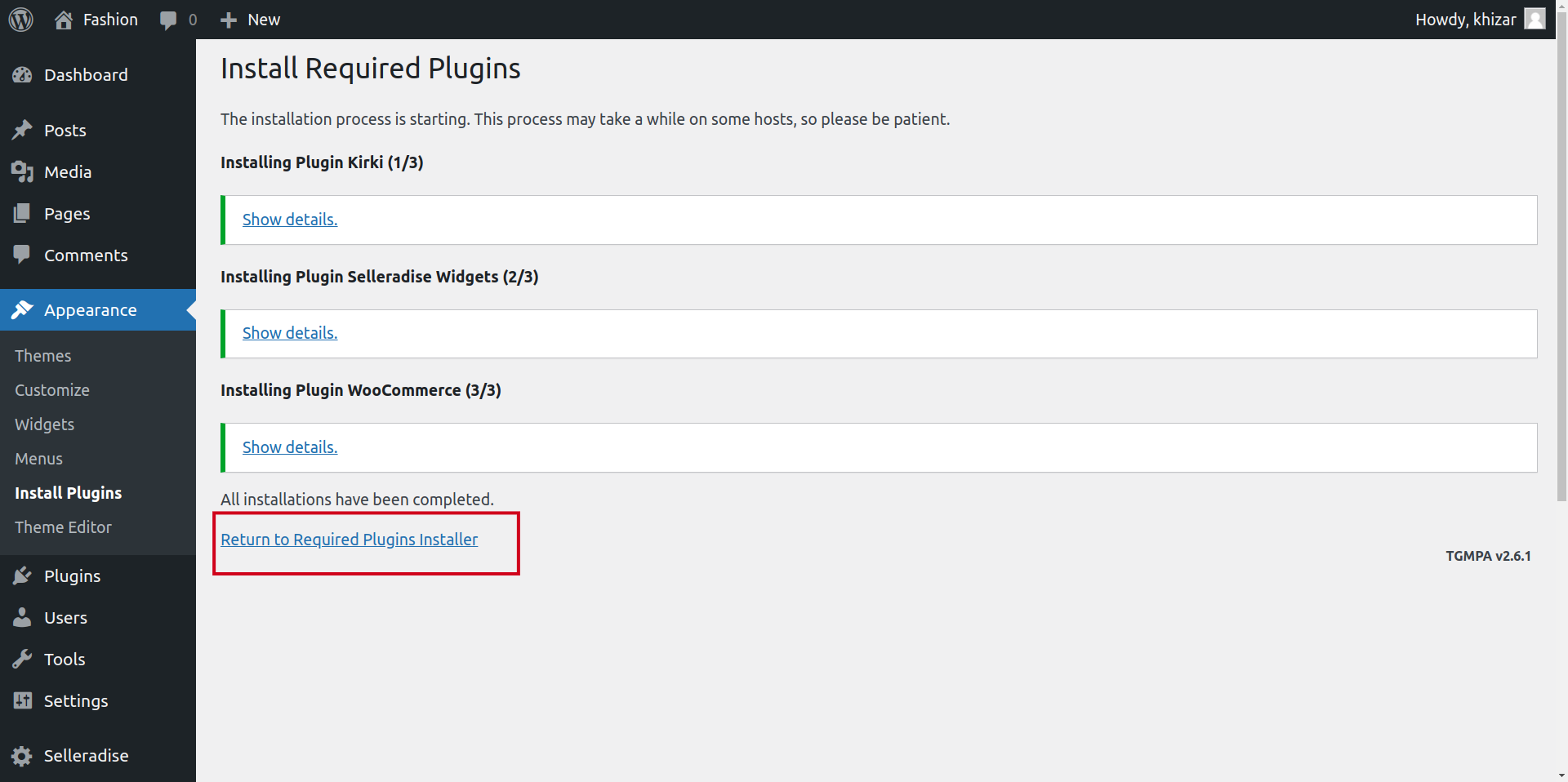
Task: Expand Show details for Kirki plugin
Action: click(290, 220)
